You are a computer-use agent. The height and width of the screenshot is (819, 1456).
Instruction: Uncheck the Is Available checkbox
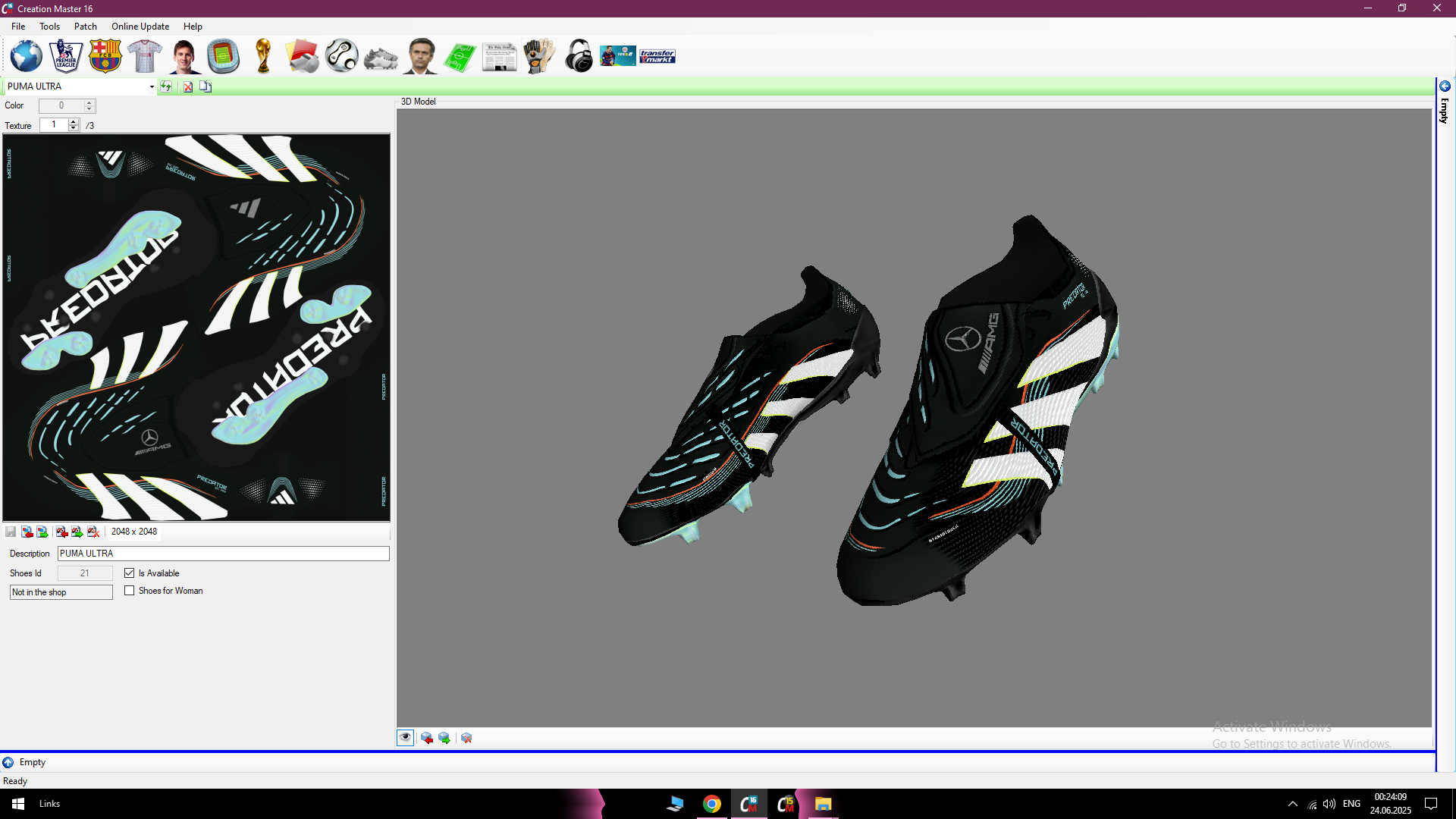(130, 573)
